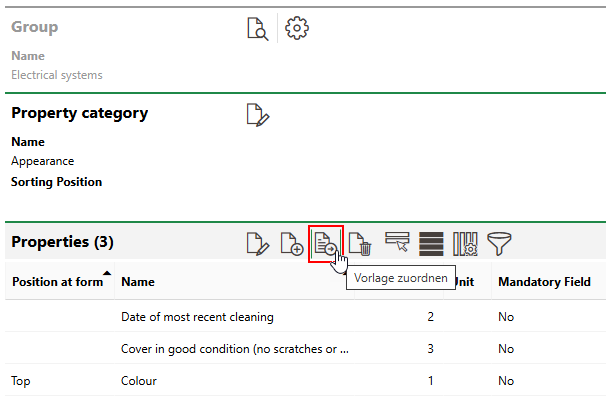Click the sort arrow beside Position at form
The height and width of the screenshot is (415, 606).
(107, 275)
